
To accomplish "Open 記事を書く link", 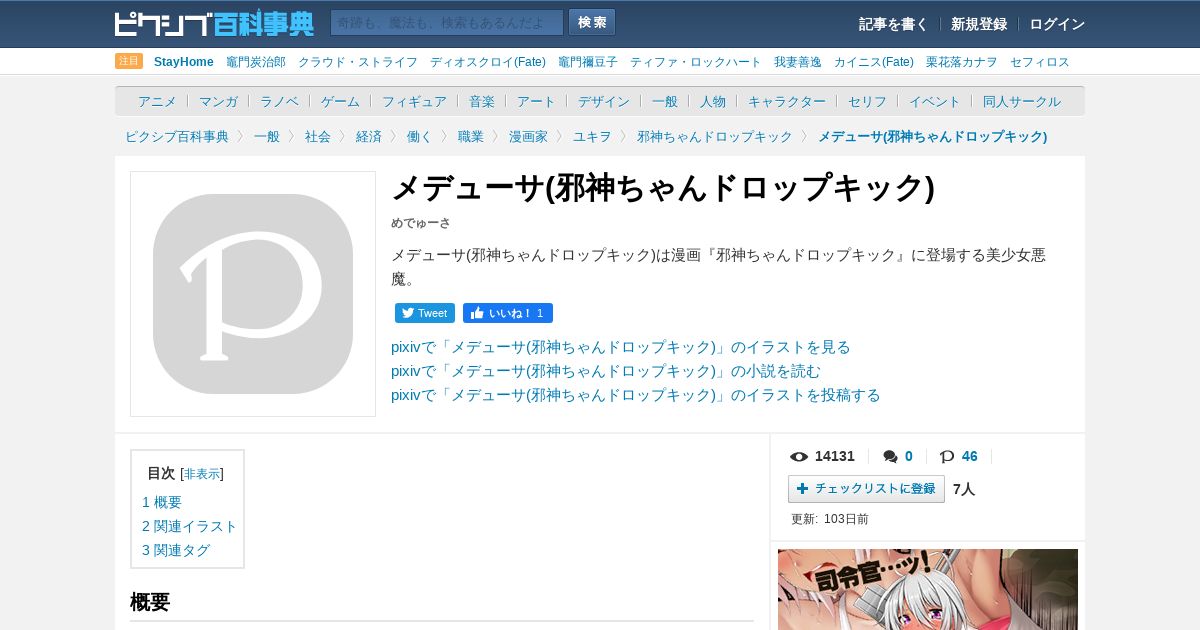I will pyautogui.click(x=893, y=24).
